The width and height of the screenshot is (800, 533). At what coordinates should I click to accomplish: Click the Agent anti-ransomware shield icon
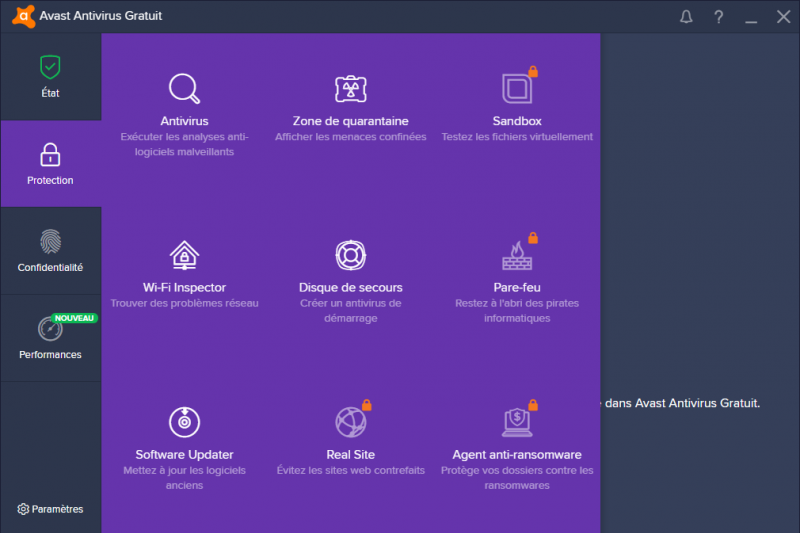click(x=517, y=422)
